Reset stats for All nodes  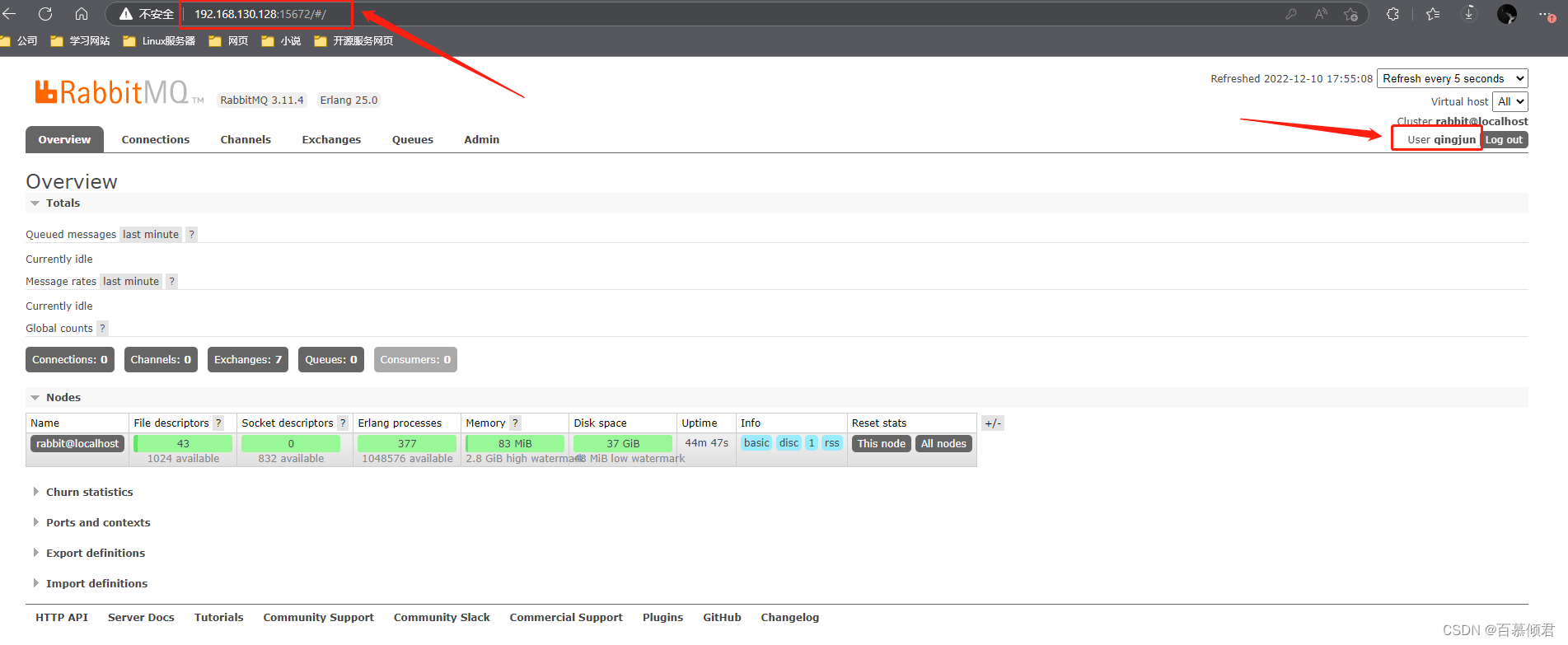point(943,444)
